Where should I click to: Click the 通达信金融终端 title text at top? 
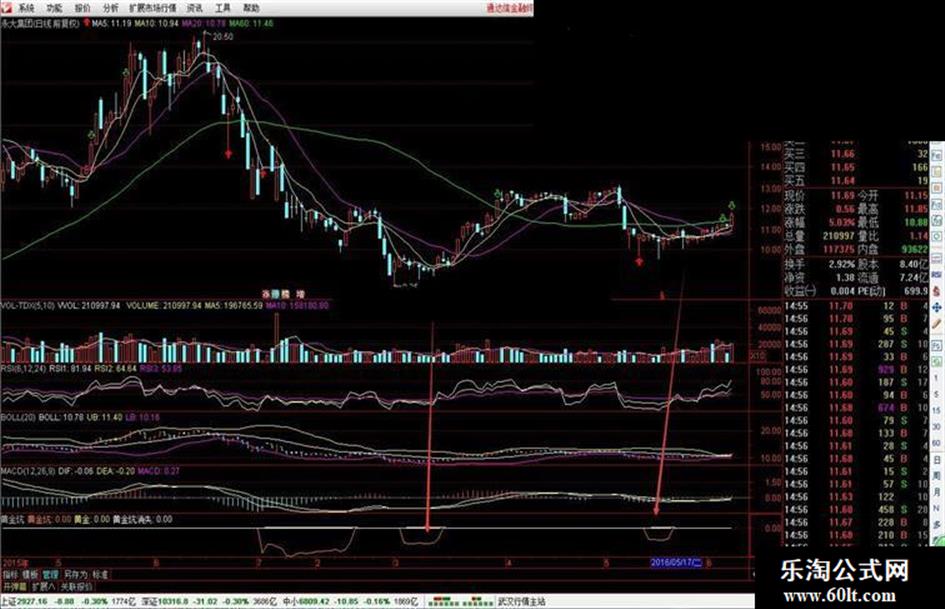(x=509, y=8)
